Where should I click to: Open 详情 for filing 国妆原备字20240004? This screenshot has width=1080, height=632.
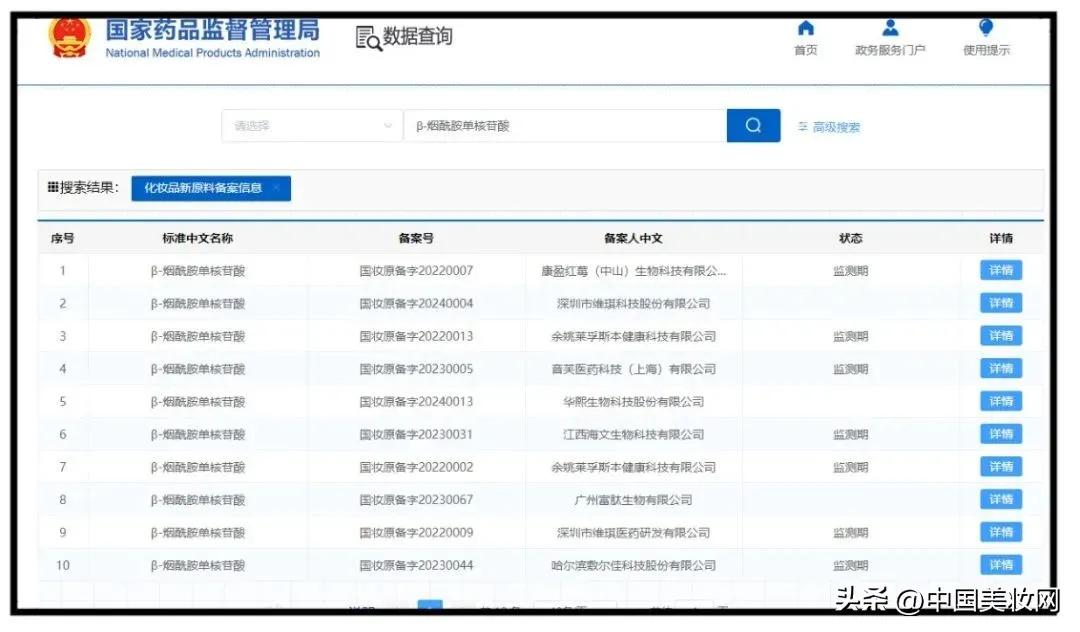[x=1001, y=303]
